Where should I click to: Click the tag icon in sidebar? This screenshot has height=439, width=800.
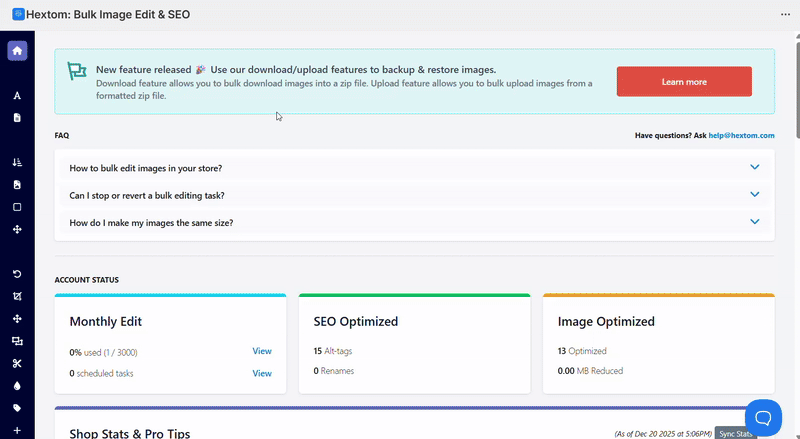[x=17, y=408]
